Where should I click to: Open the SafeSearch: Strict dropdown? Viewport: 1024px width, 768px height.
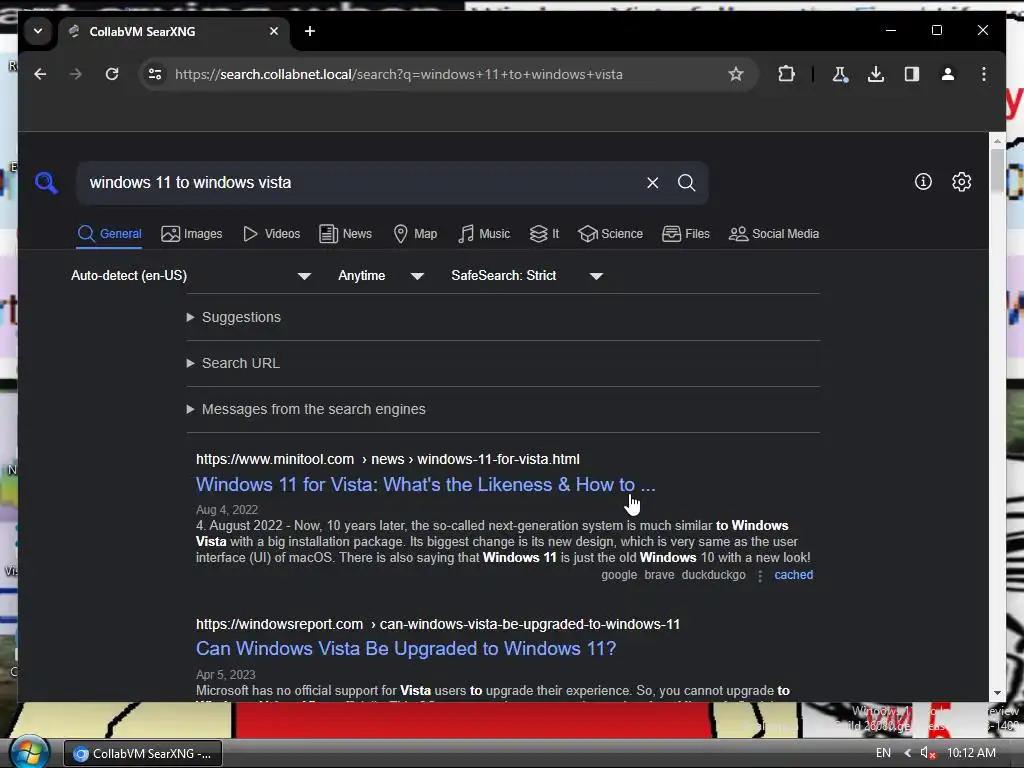tap(526, 276)
